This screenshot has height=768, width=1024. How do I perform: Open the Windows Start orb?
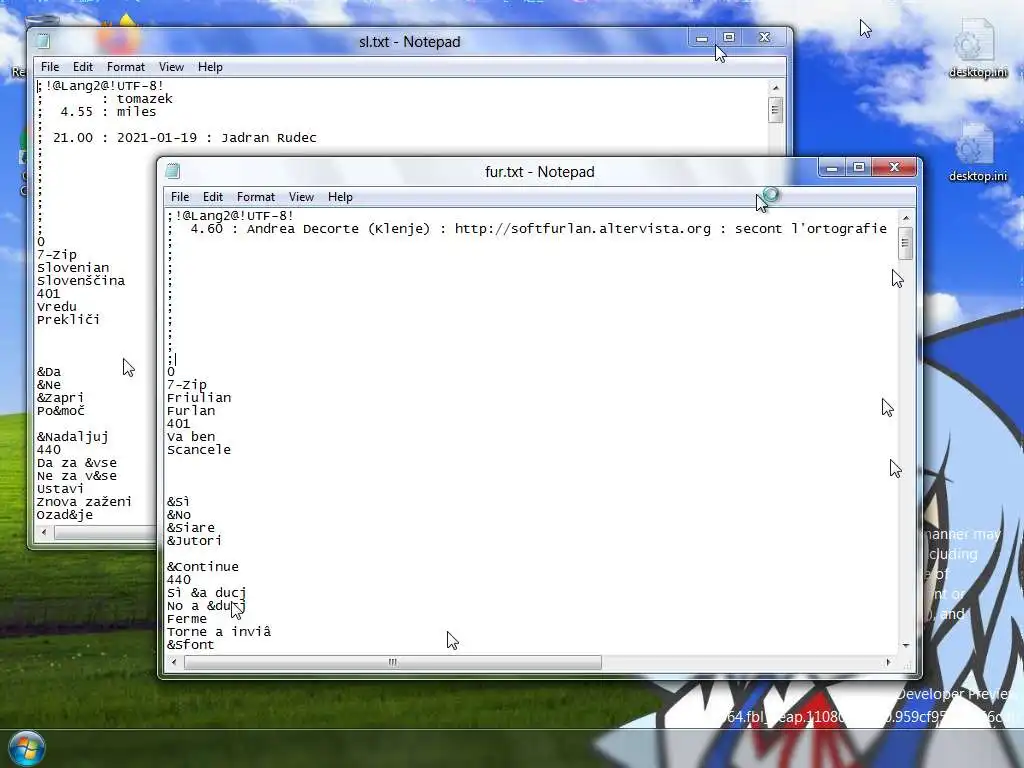(x=27, y=748)
